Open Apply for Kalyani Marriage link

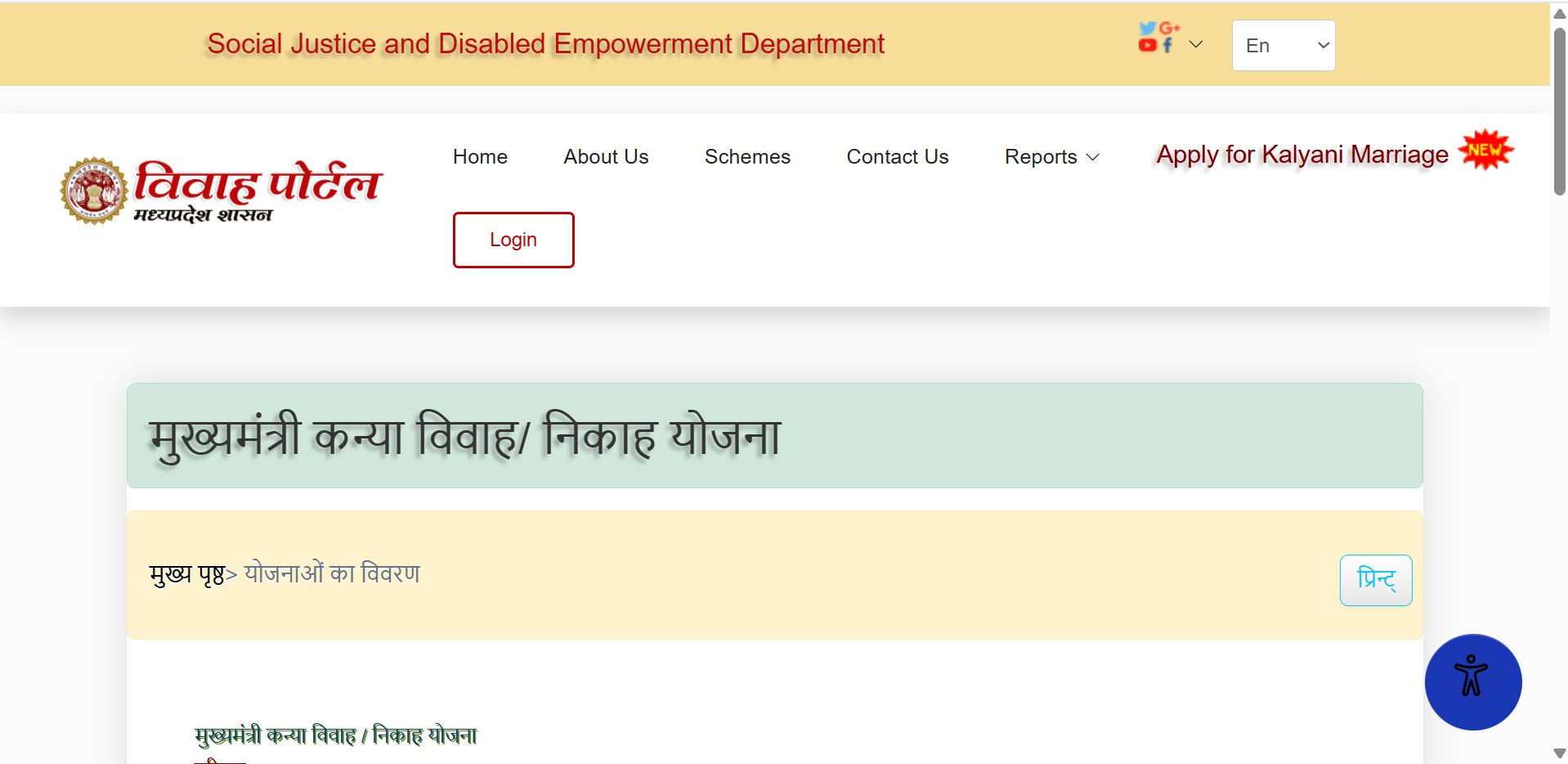point(1301,155)
